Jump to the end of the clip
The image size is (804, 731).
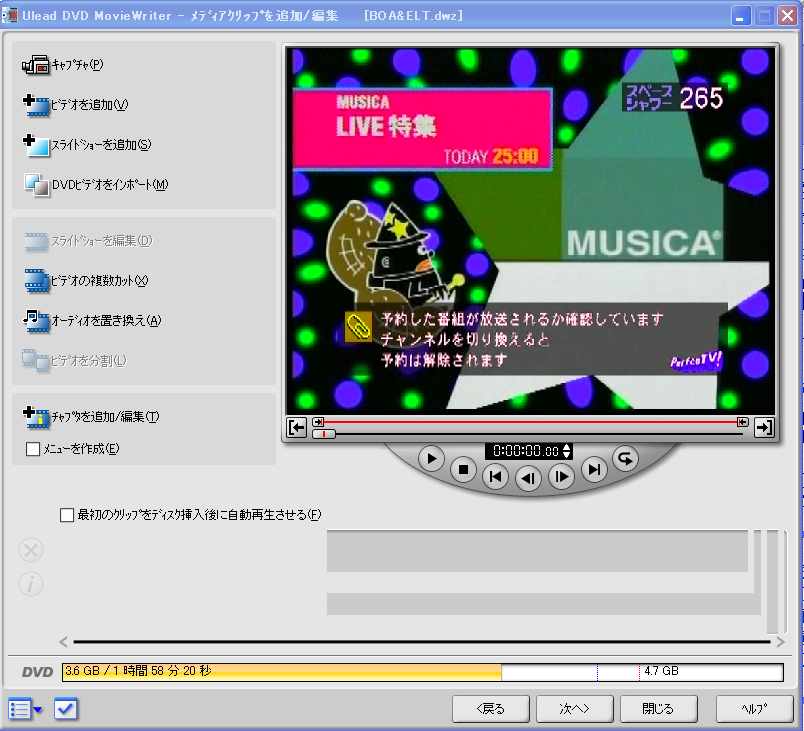tap(594, 469)
